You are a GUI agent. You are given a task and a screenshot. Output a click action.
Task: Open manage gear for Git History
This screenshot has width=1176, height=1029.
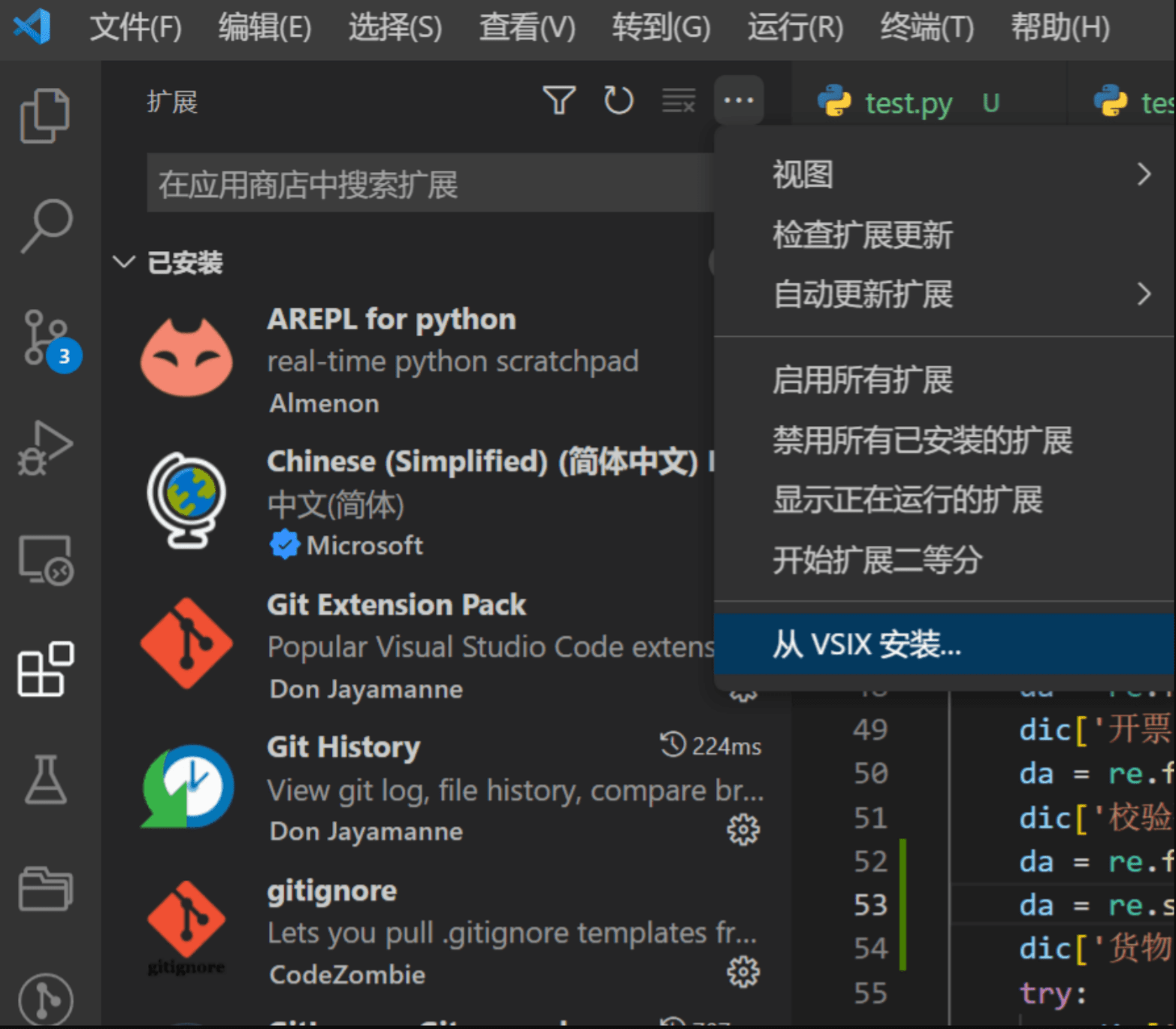pyautogui.click(x=743, y=831)
